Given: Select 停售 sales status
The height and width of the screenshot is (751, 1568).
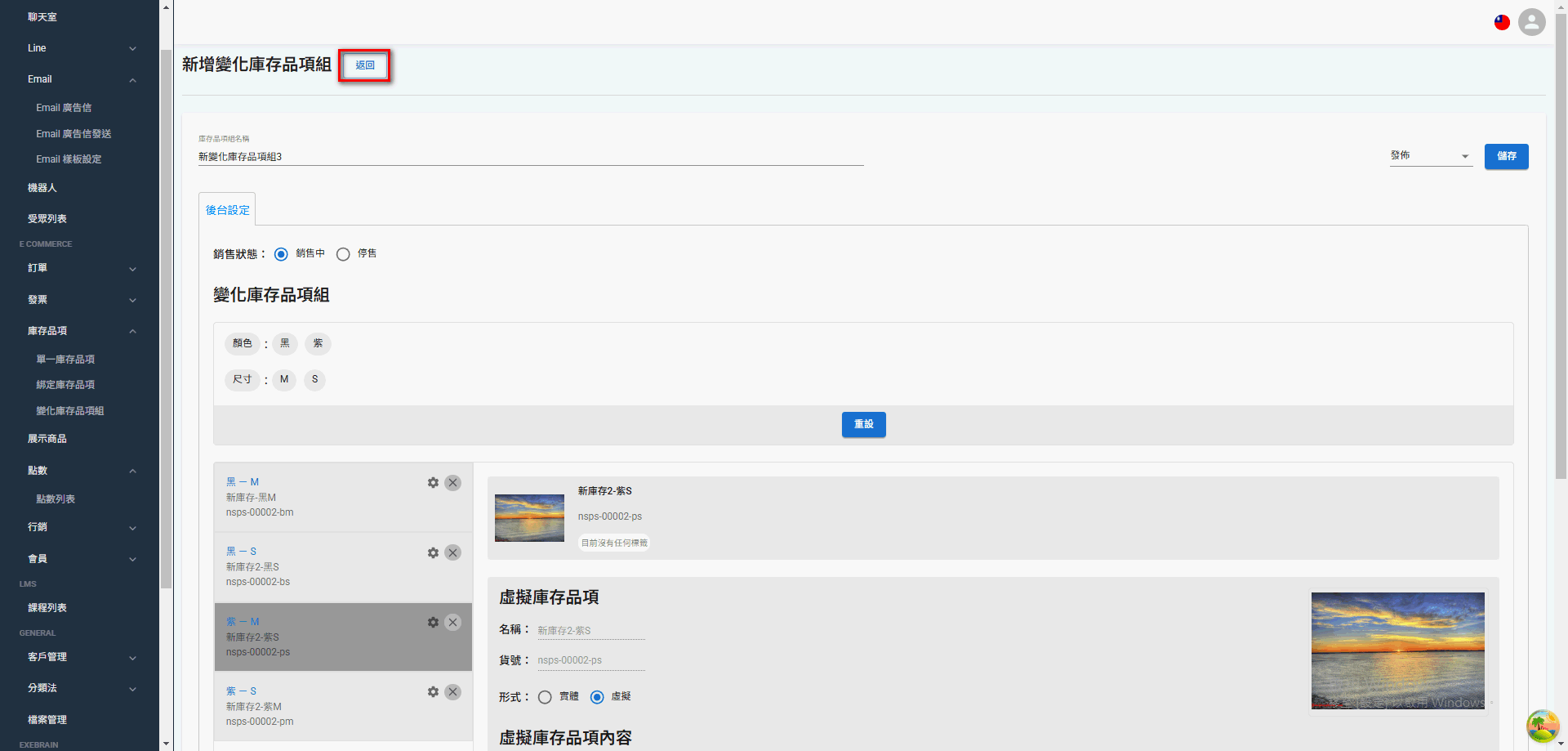Looking at the screenshot, I should click(x=343, y=254).
